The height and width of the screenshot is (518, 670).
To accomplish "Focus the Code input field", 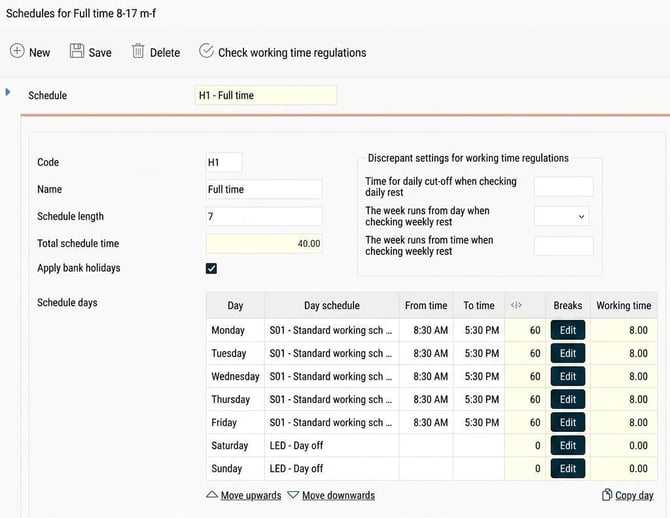I will point(224,162).
